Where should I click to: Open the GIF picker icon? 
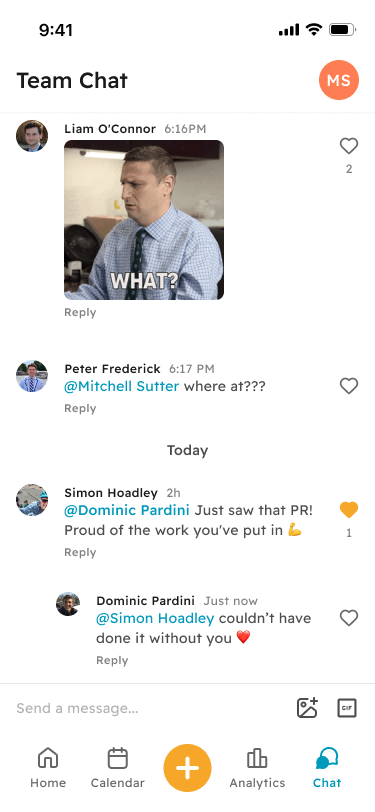(x=347, y=708)
